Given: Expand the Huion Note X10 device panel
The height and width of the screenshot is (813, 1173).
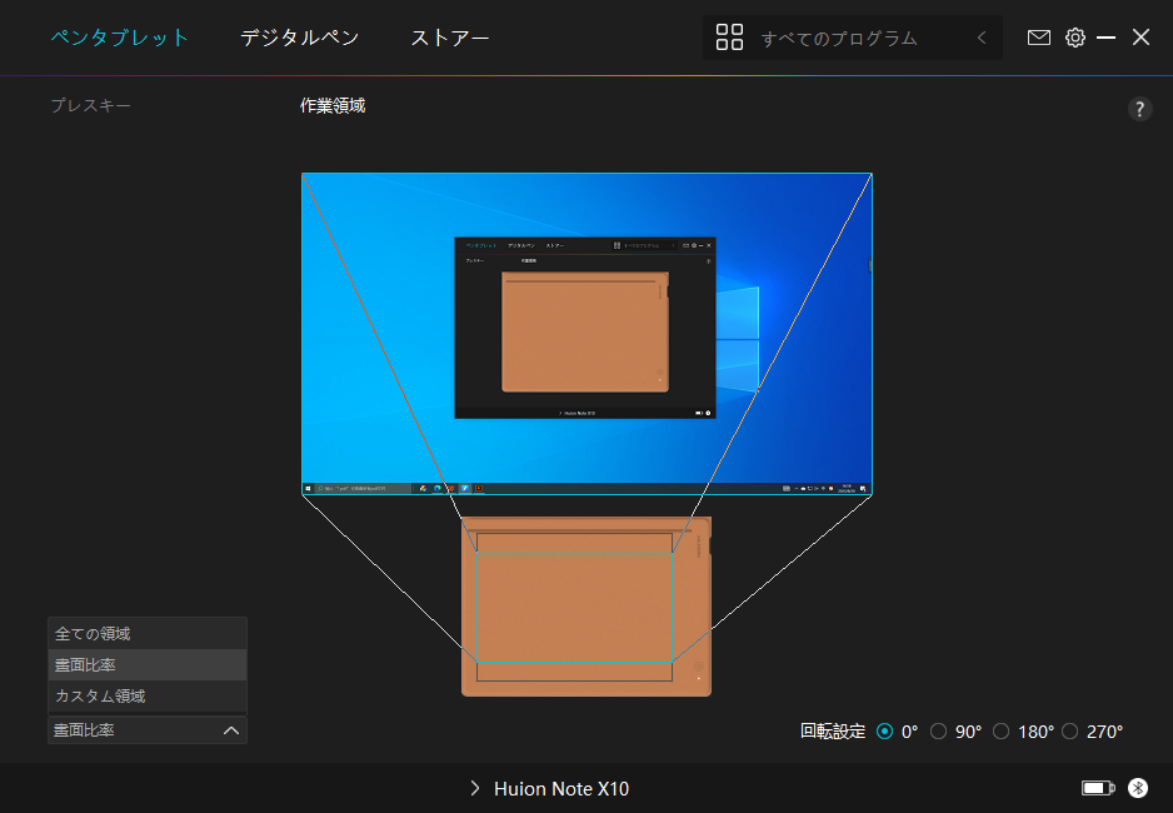Looking at the screenshot, I should pyautogui.click(x=474, y=788).
